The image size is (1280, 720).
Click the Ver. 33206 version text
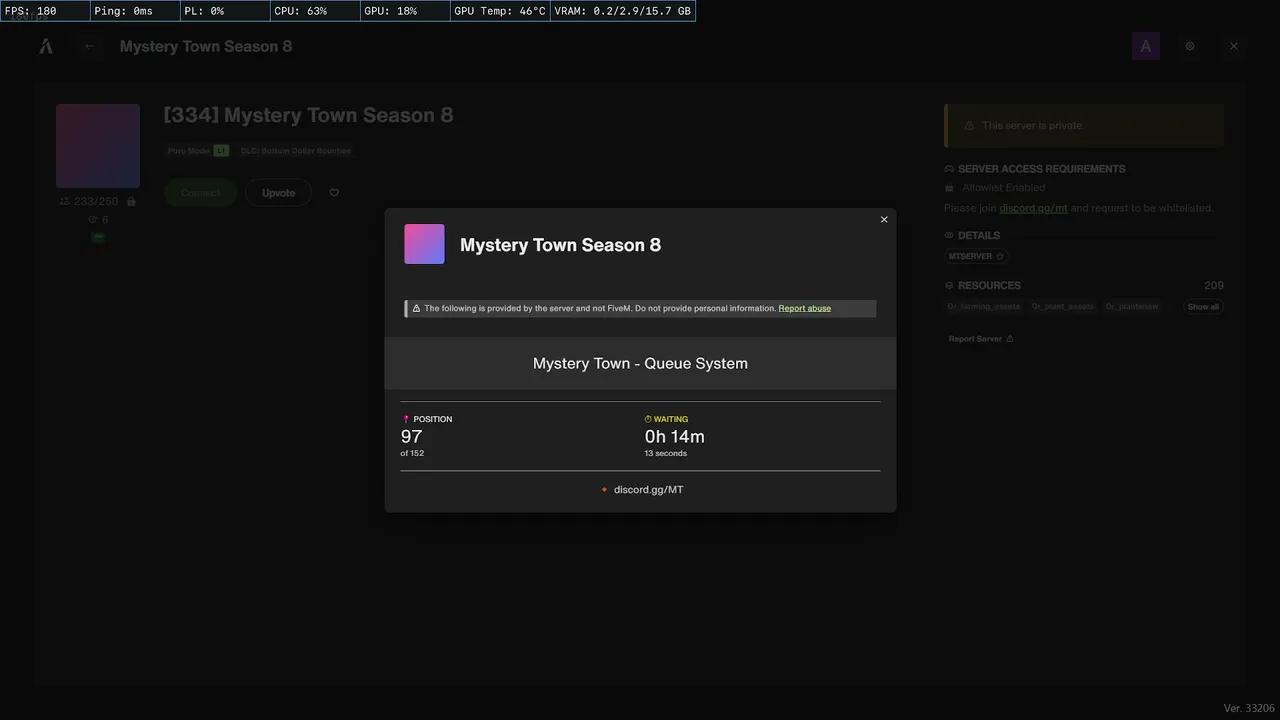(1250, 708)
